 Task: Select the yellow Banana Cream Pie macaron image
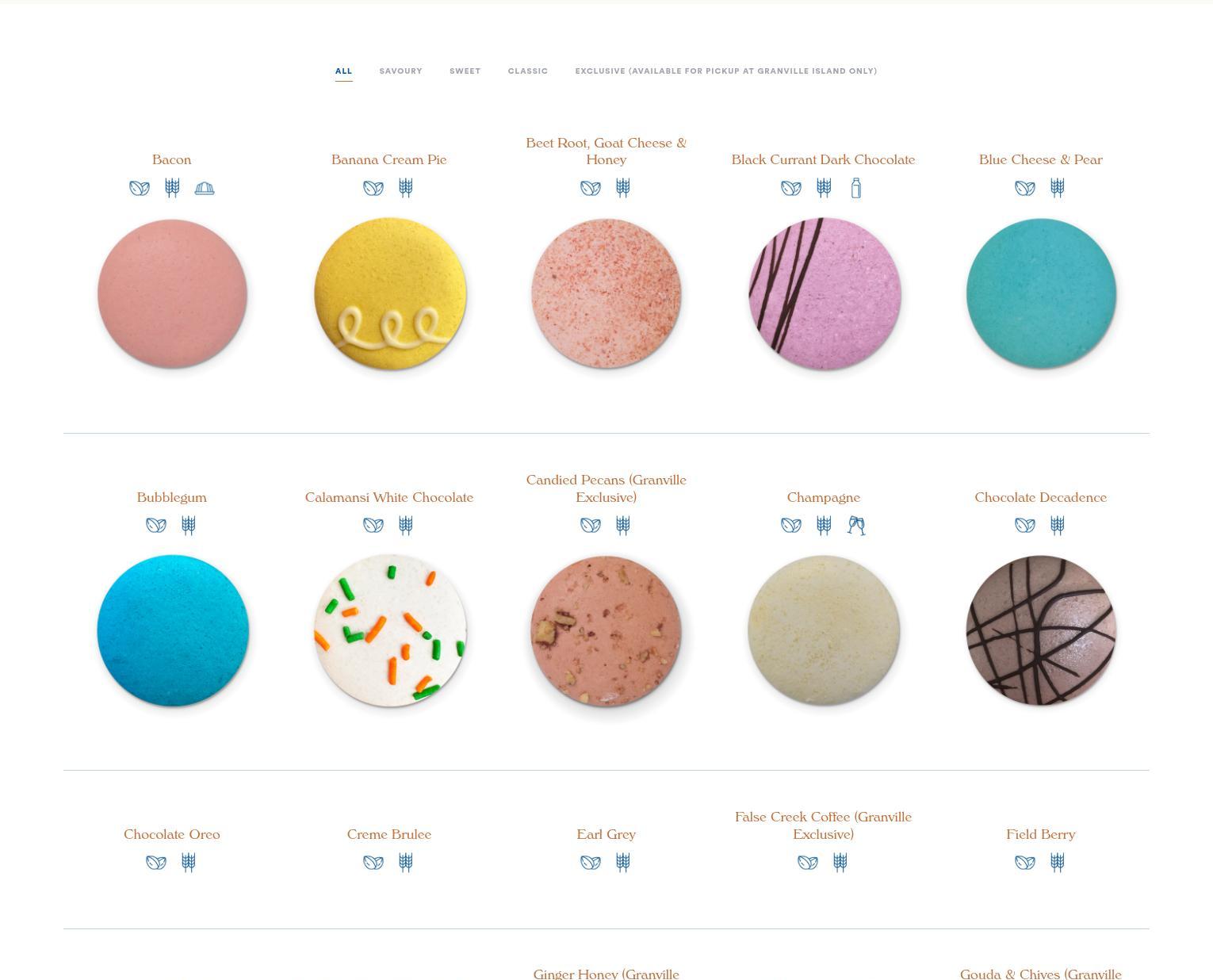point(390,294)
